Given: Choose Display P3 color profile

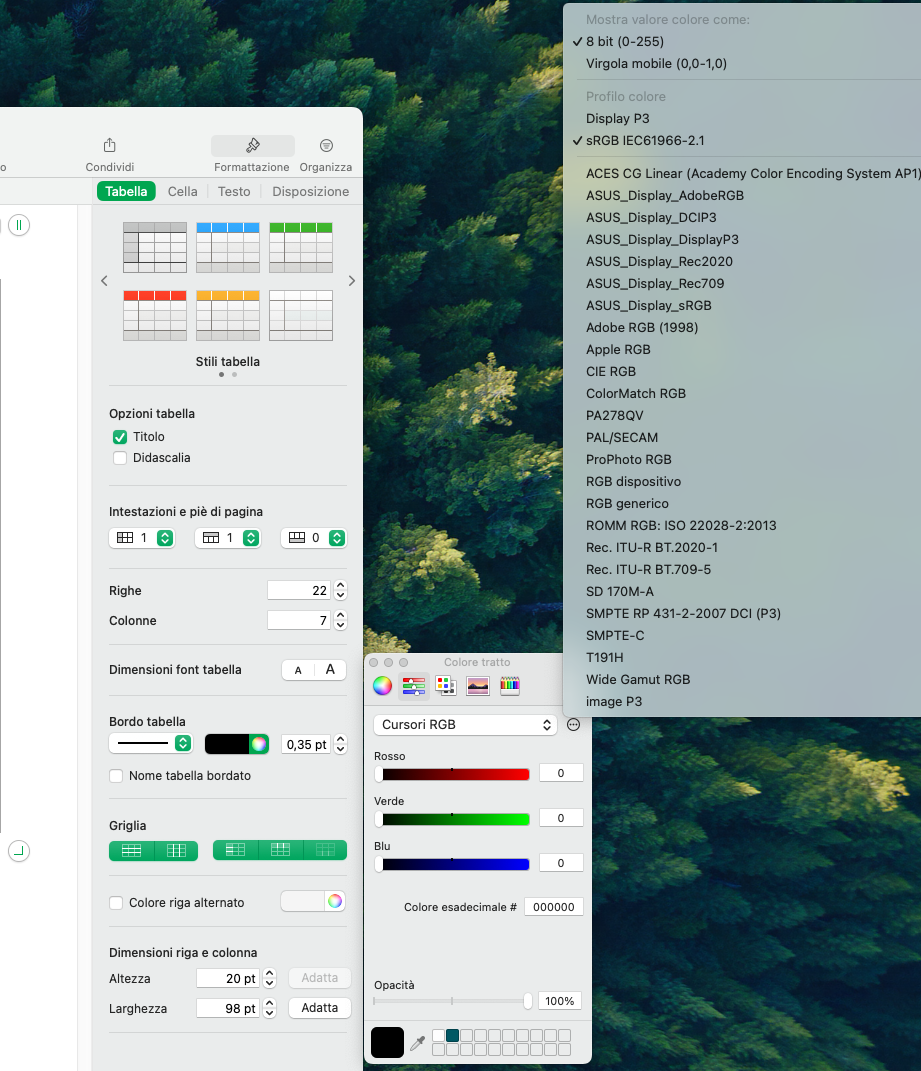Looking at the screenshot, I should [617, 118].
